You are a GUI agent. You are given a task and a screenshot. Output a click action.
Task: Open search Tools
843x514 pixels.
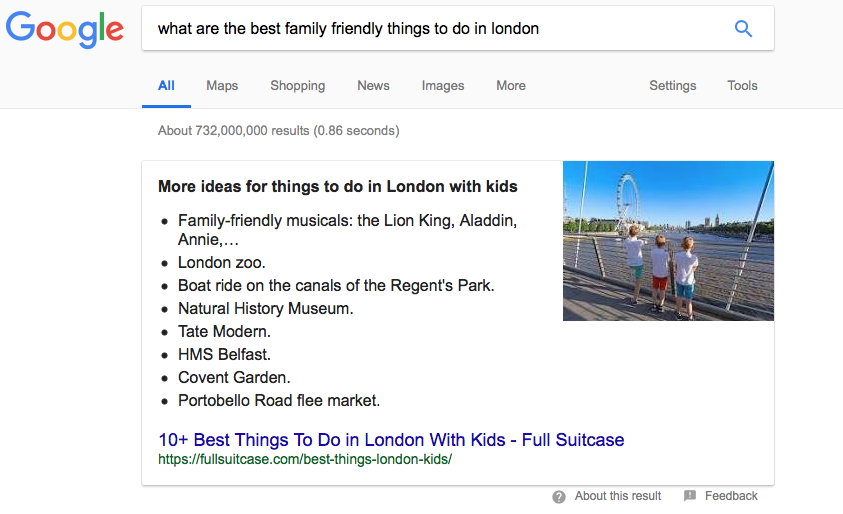point(742,85)
